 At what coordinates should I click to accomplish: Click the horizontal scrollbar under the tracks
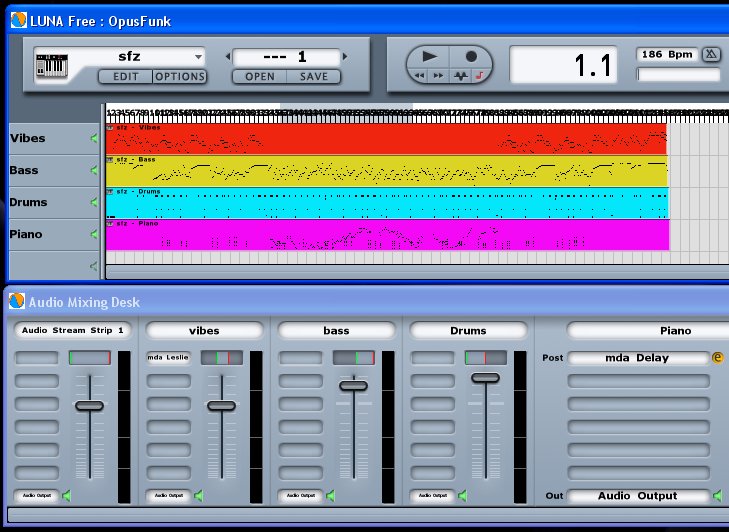tap(417, 272)
